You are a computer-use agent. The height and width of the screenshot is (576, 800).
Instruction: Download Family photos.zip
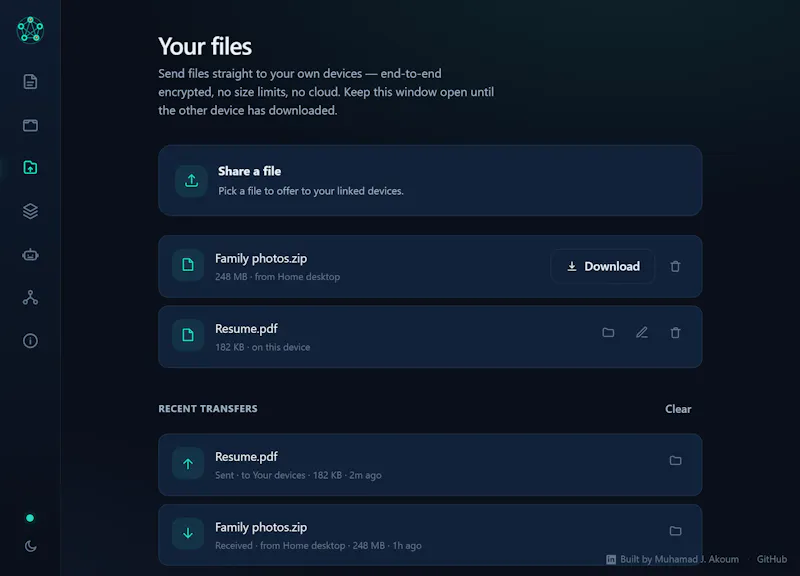[603, 266]
